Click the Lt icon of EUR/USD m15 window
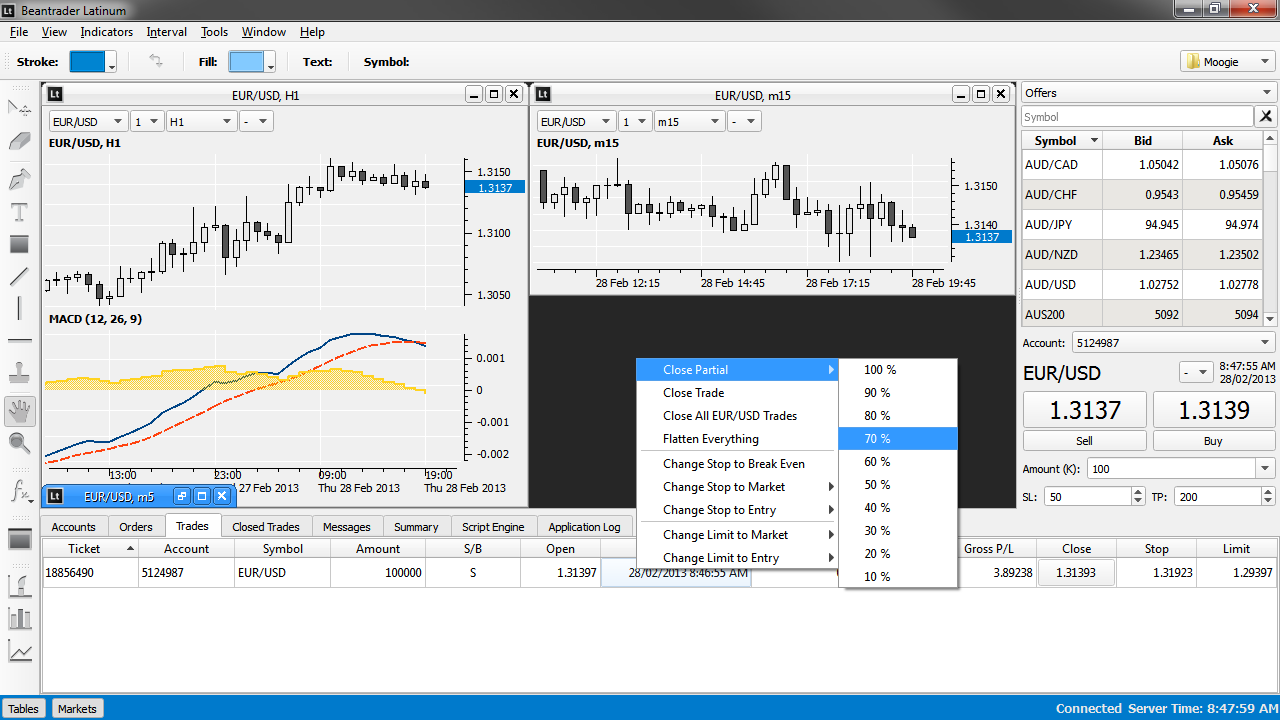1280x720 pixels. click(x=543, y=94)
